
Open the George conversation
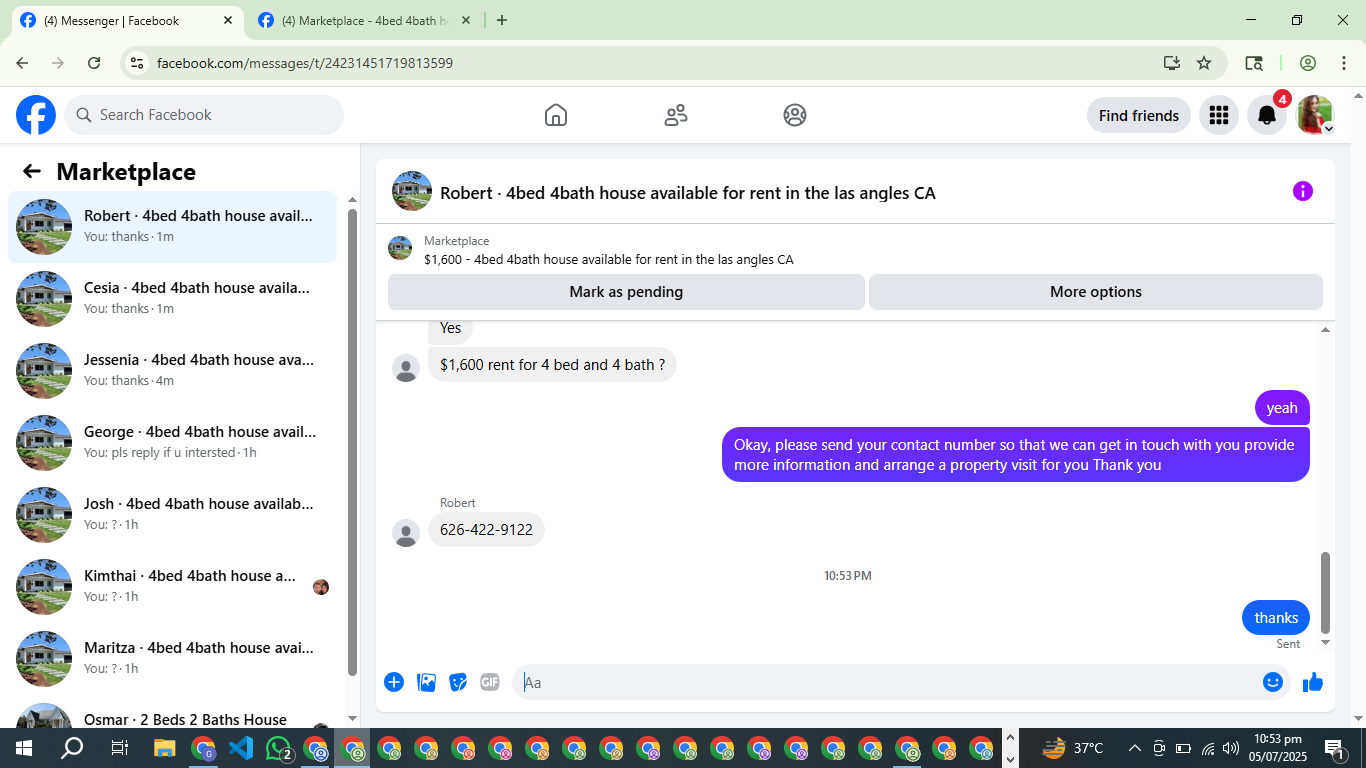click(172, 443)
